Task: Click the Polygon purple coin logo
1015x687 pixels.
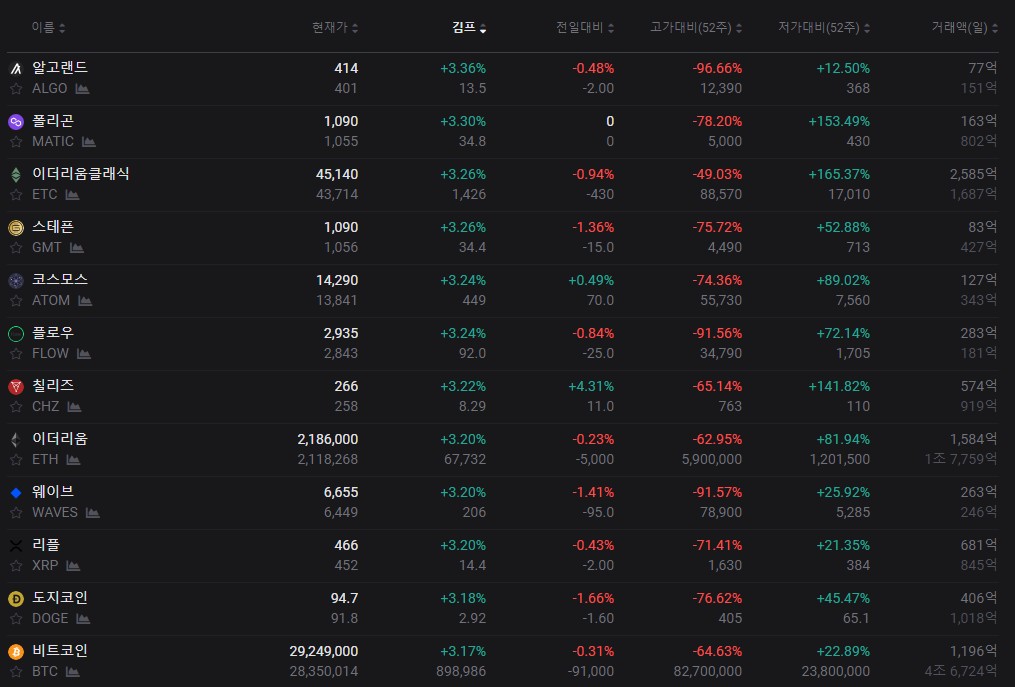Action: click(x=16, y=121)
